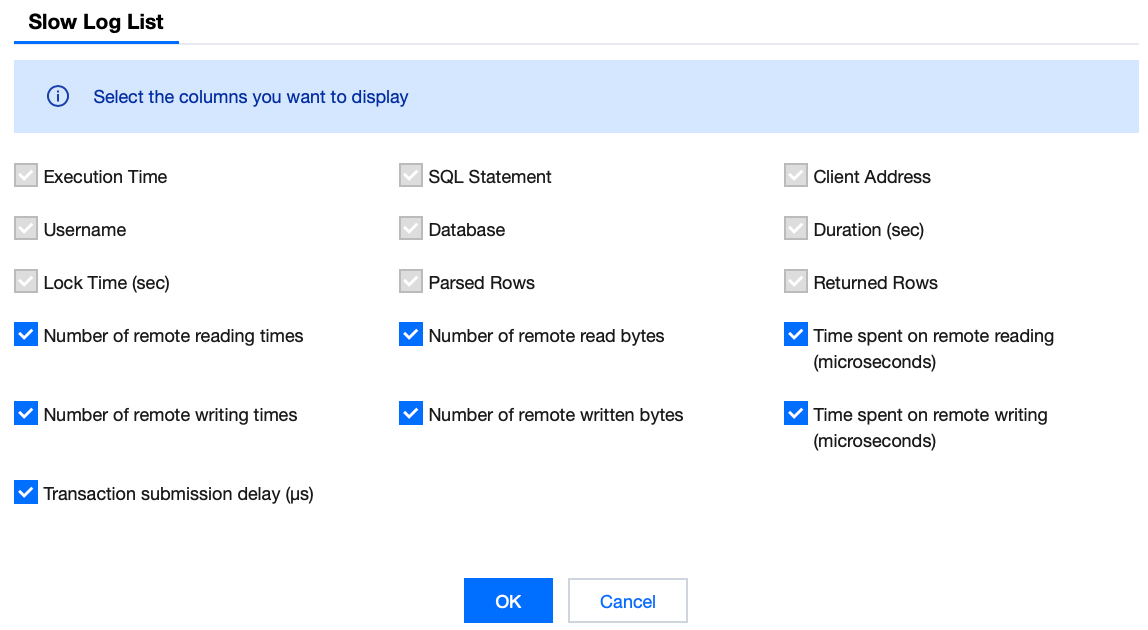Uncheck Number of remote writing times
Screen dimensions: 1148x630
click(26, 413)
